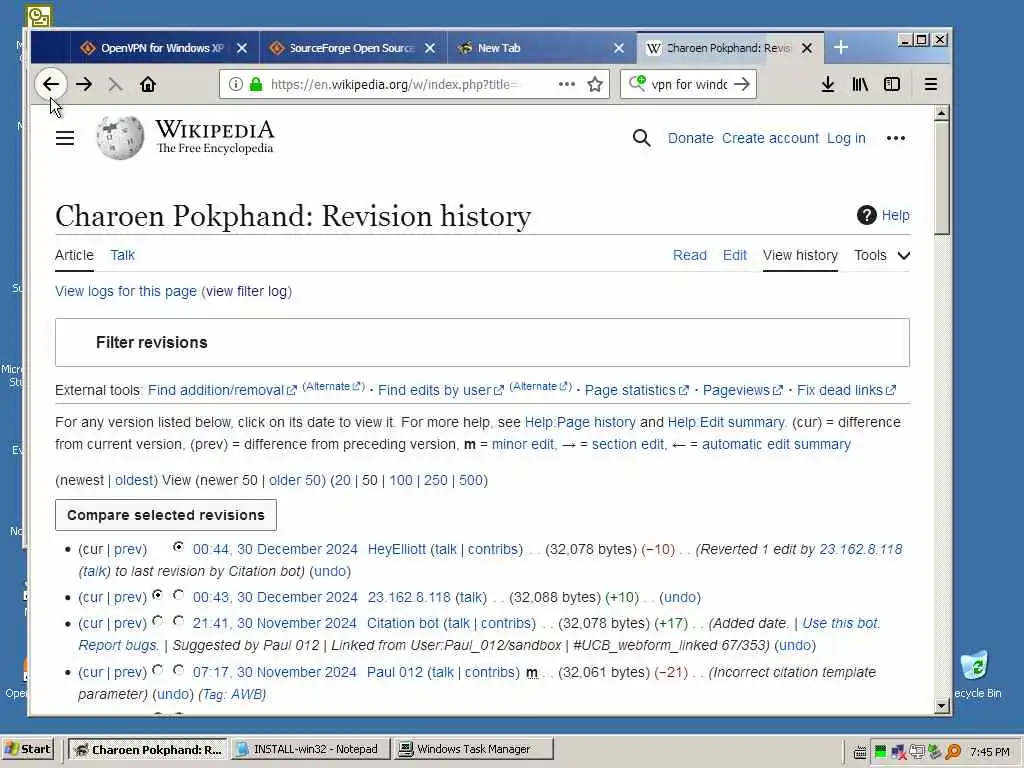Viewport: 1024px width, 768px height.
Task: Click the 'vpn for windc' search box
Action: coord(689,84)
